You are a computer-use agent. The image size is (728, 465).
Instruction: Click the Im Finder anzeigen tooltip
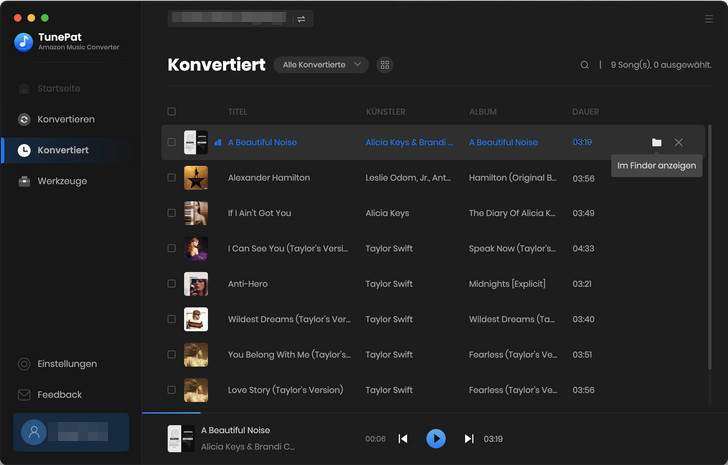coord(656,166)
